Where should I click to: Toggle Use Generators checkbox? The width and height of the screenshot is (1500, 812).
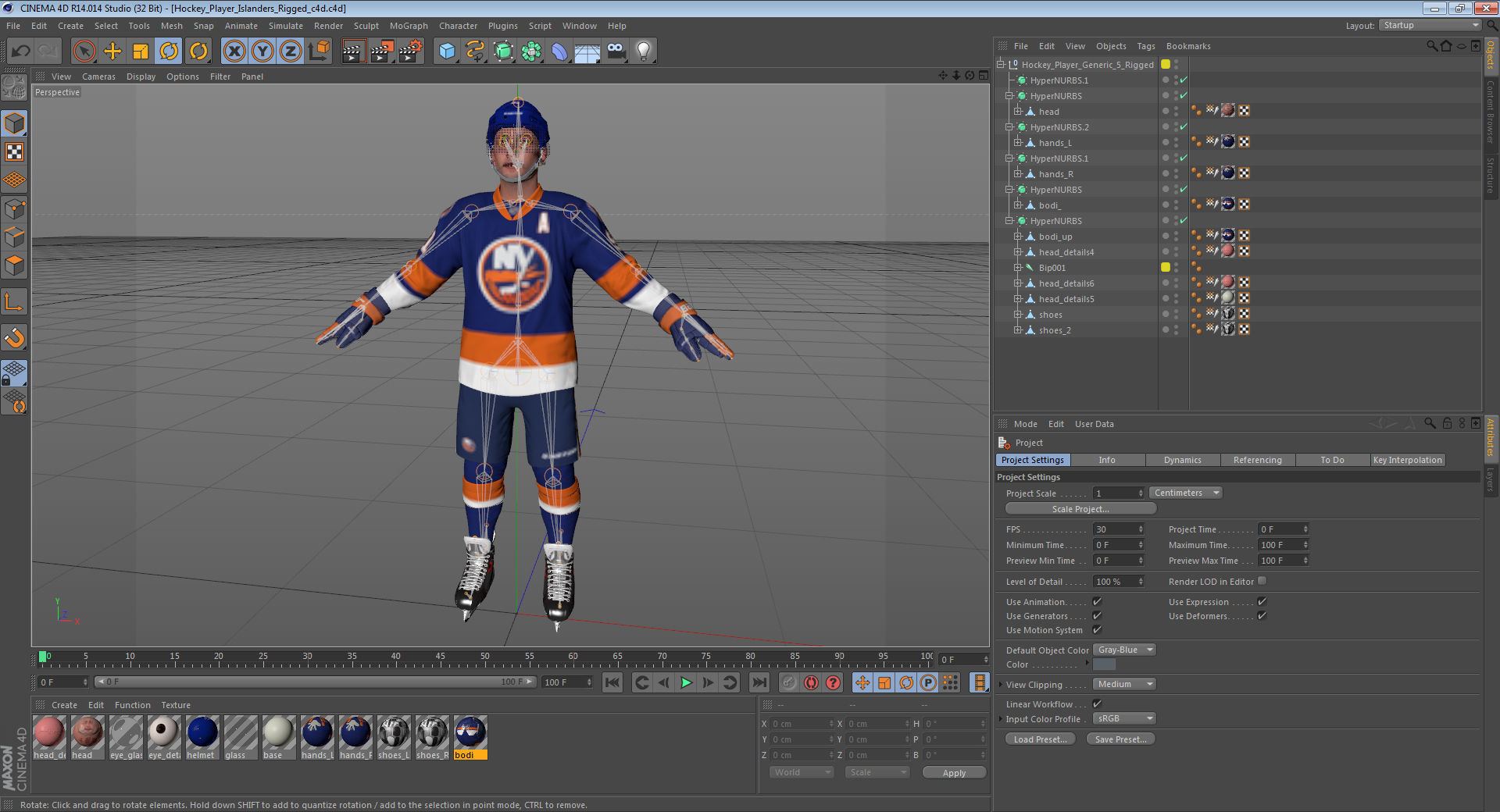tap(1097, 615)
